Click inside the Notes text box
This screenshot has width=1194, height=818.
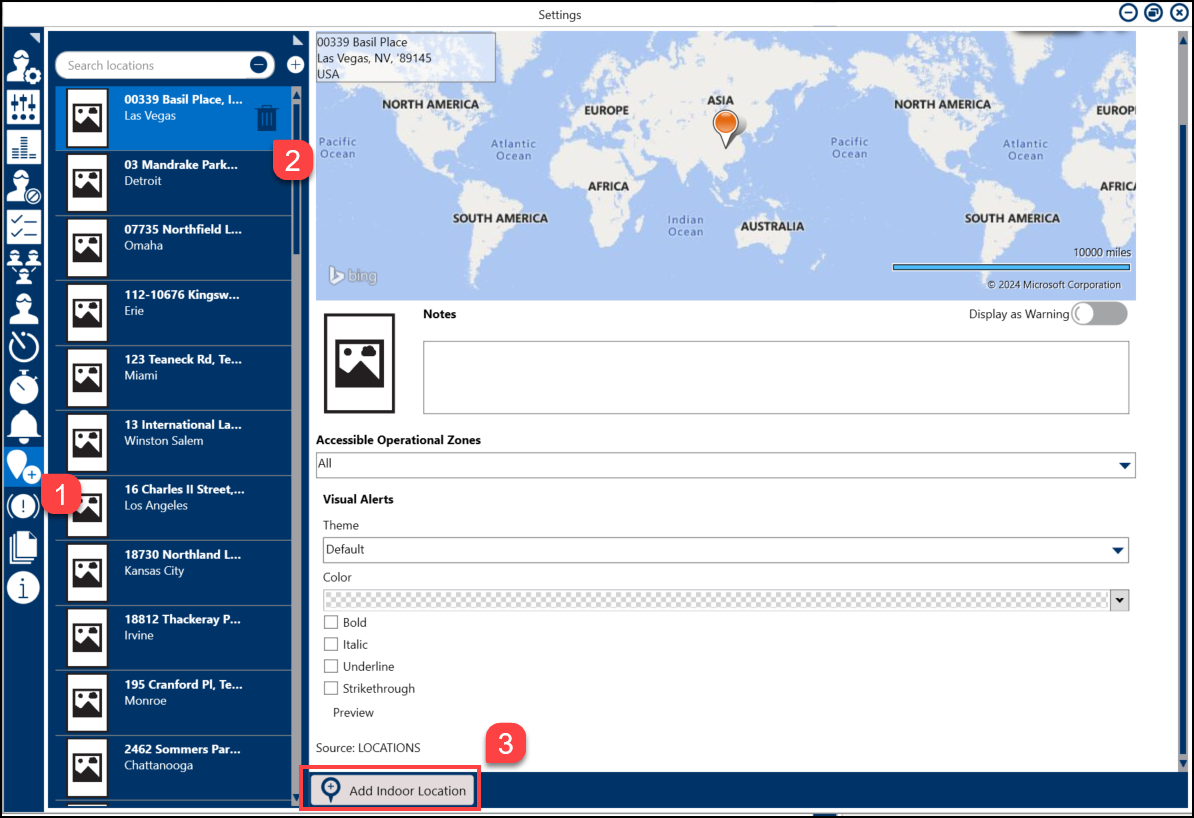pos(775,377)
